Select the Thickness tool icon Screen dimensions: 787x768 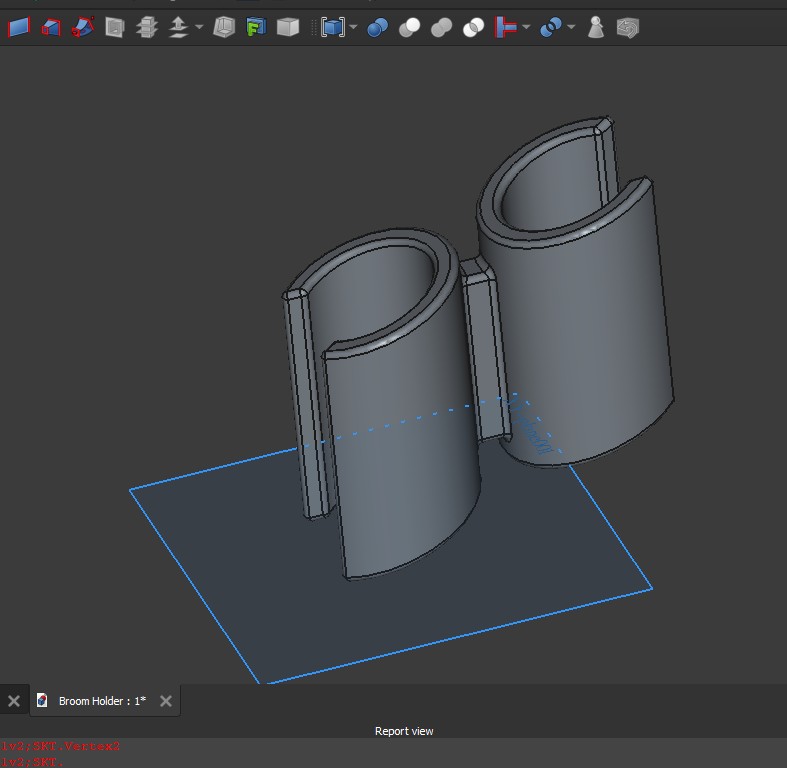click(224, 28)
